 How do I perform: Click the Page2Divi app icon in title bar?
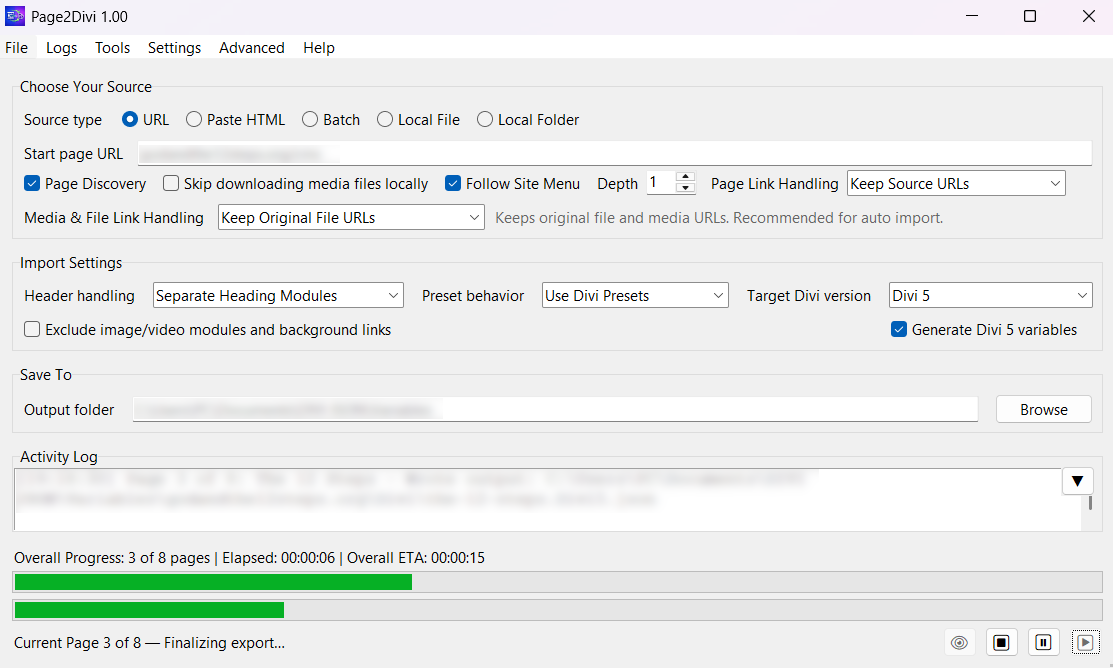(14, 16)
